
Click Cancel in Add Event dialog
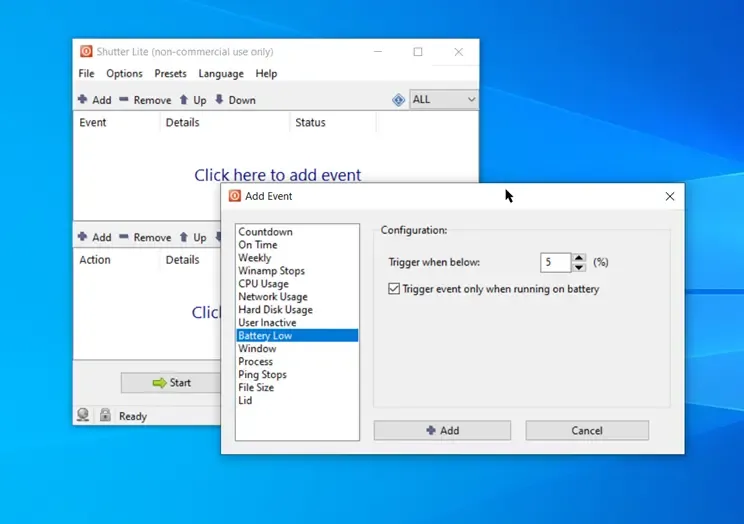(x=587, y=430)
